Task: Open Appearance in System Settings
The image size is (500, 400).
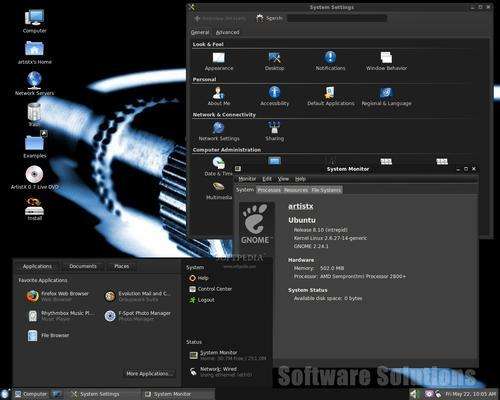Action: tap(219, 61)
